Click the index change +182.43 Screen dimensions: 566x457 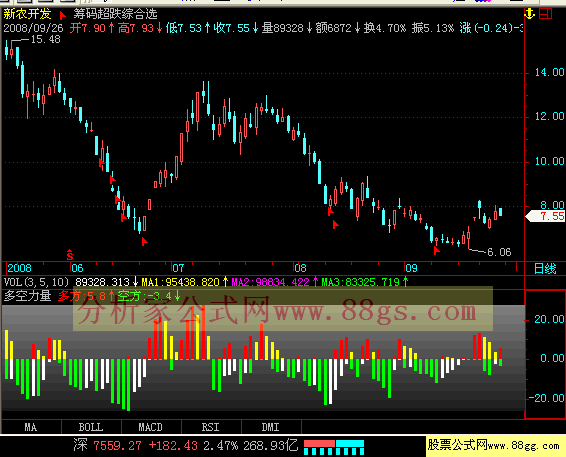(x=173, y=446)
